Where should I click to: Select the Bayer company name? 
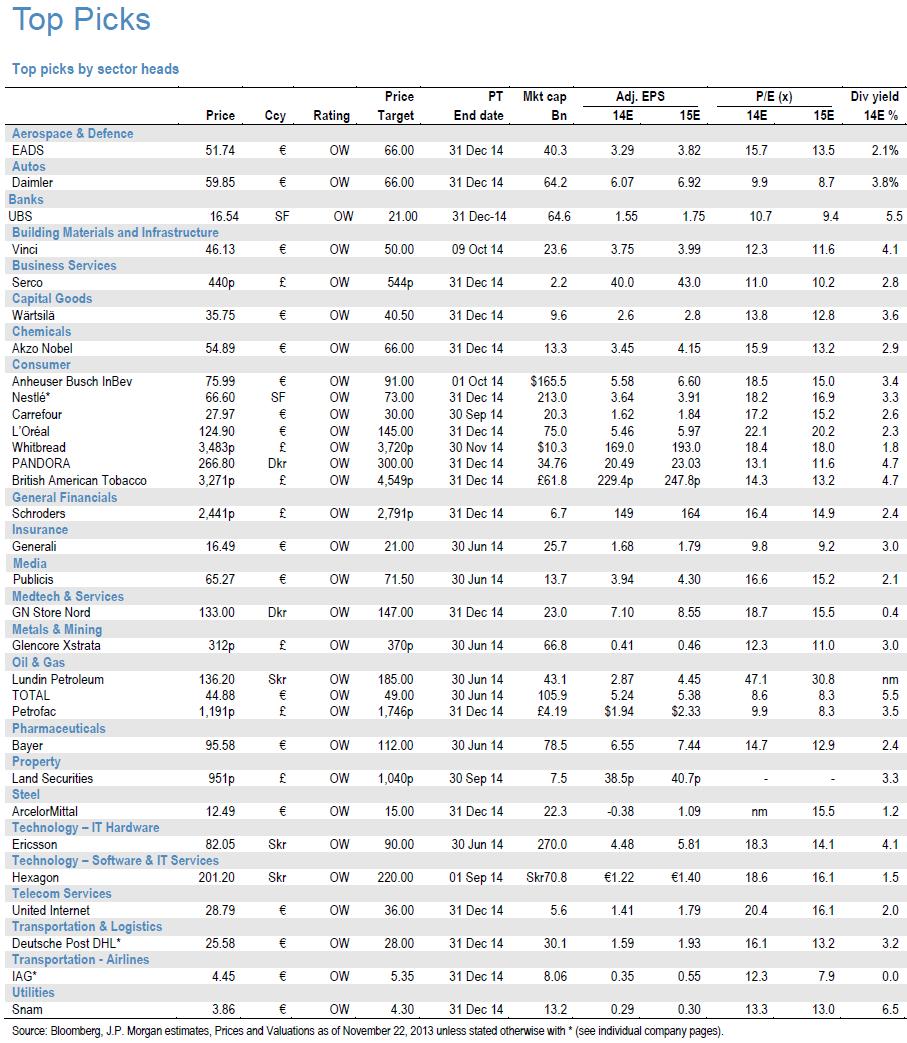pos(27,746)
